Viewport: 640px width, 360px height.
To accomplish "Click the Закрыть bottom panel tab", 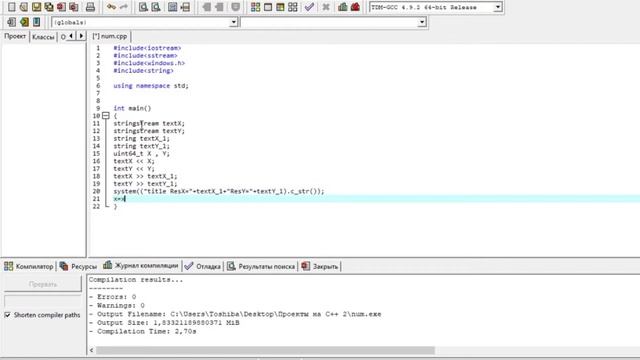I will [x=320, y=266].
